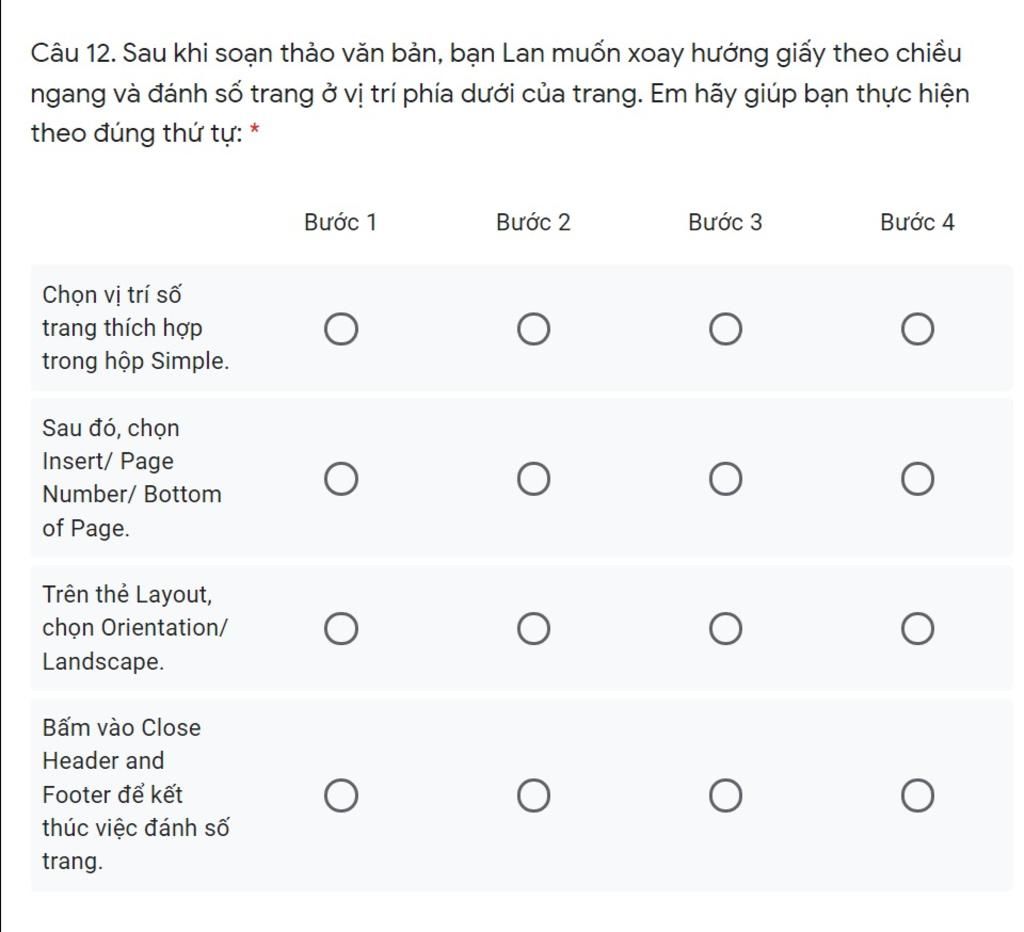Select Bước 1 for Close Header and Footer row
Viewport: 1024px width, 932px height.
coord(340,796)
